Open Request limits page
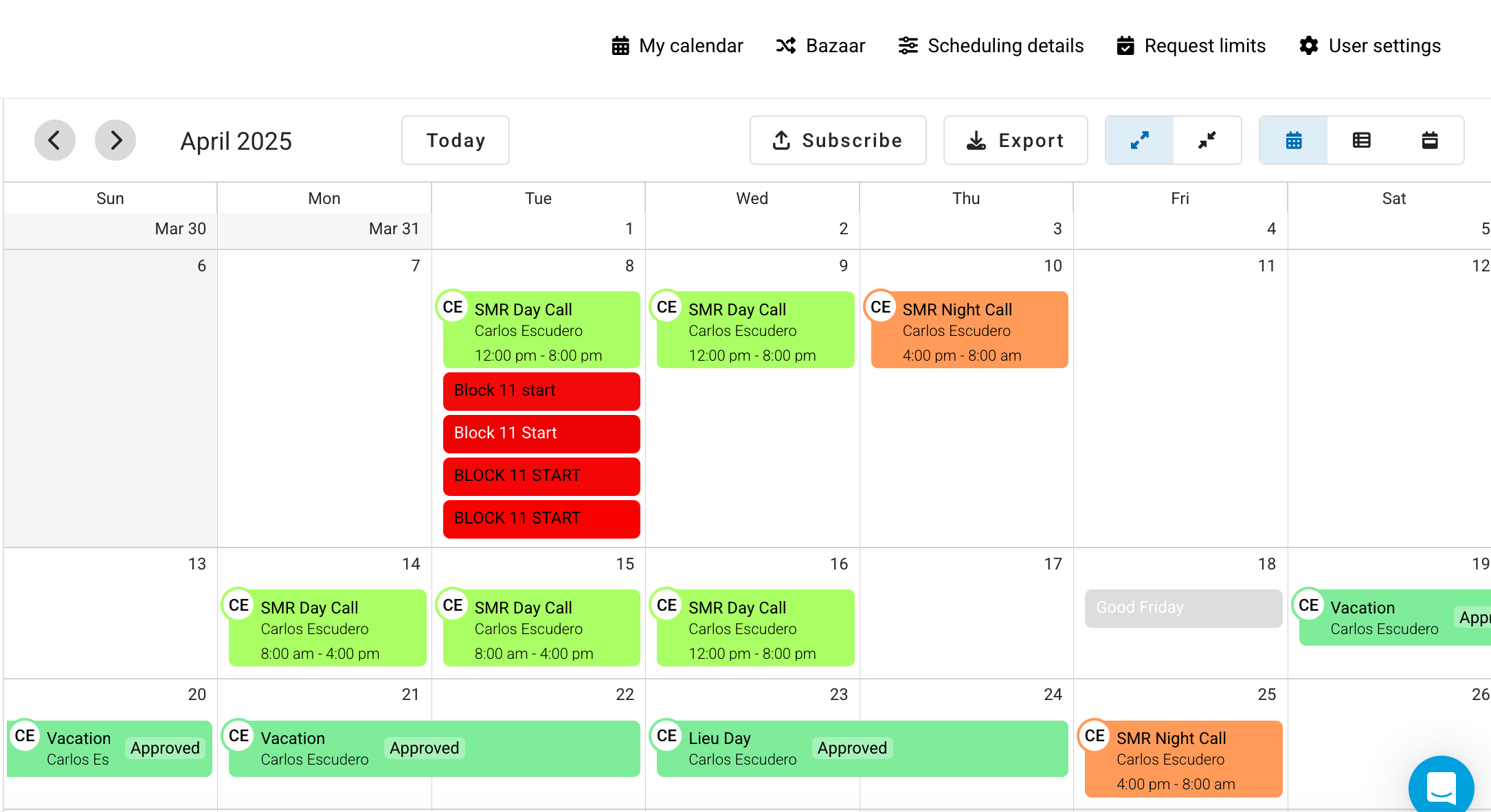 1191,45
